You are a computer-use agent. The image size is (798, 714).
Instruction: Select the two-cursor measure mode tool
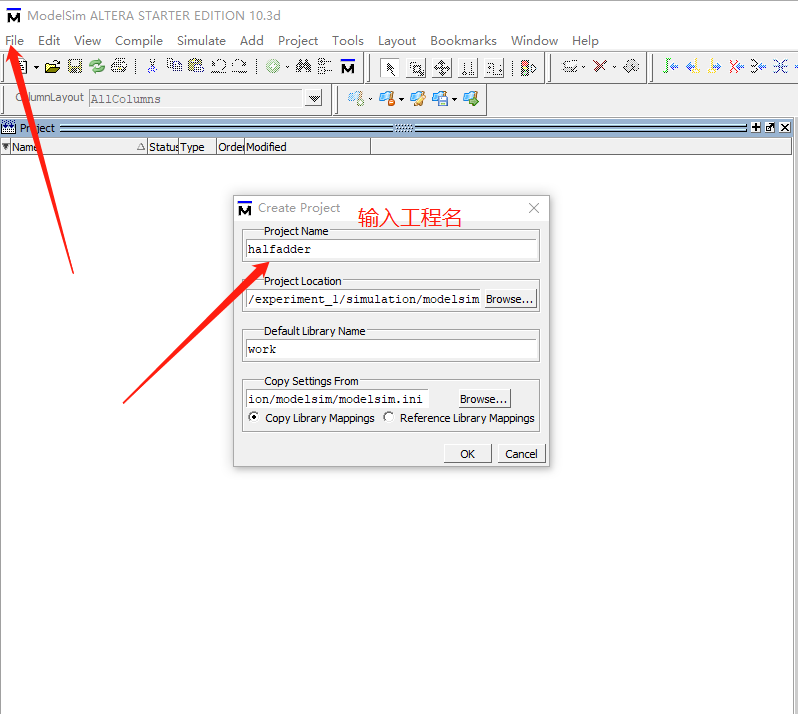[x=468, y=68]
